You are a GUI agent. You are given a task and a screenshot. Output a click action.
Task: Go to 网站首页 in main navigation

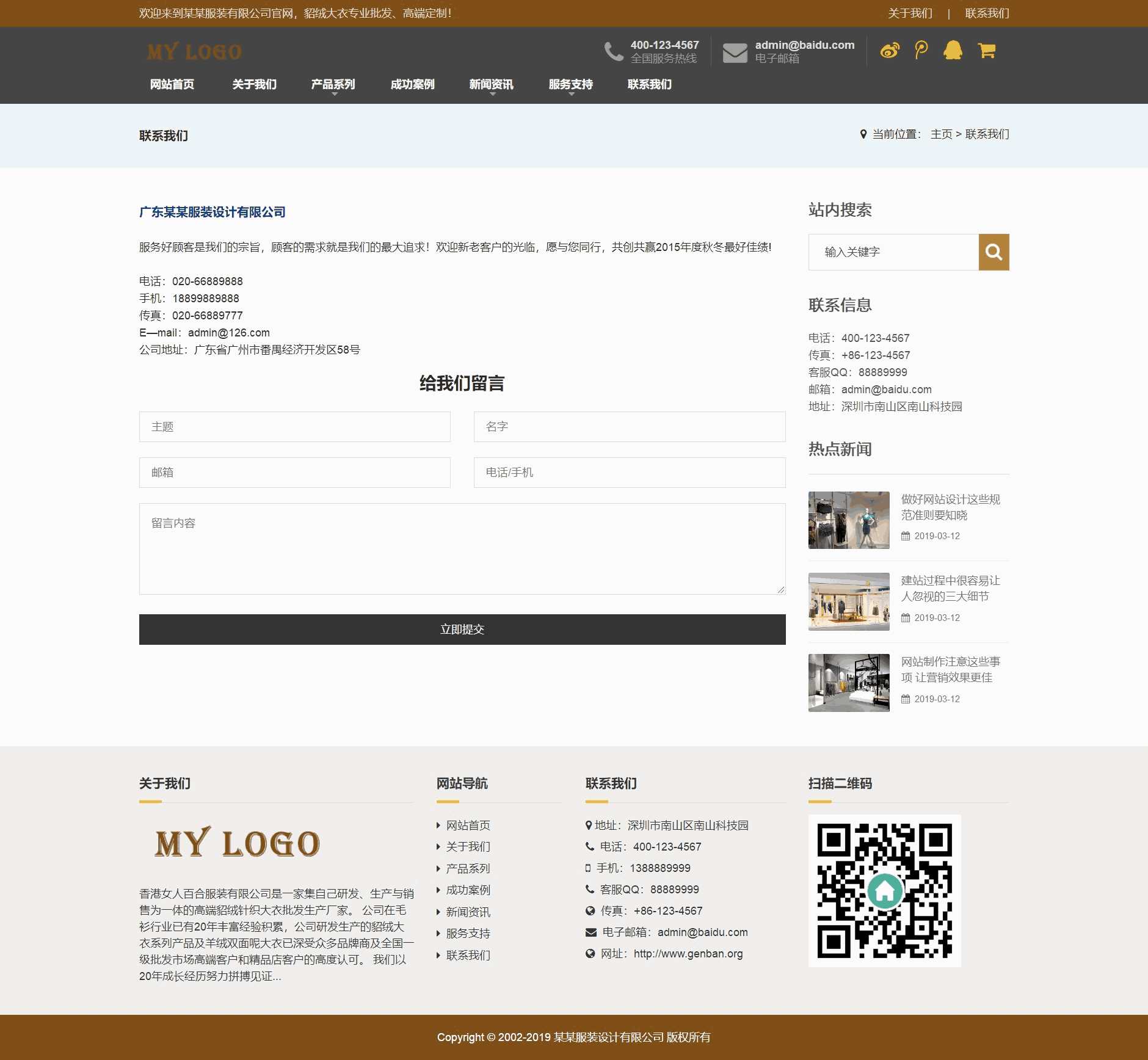[x=172, y=85]
